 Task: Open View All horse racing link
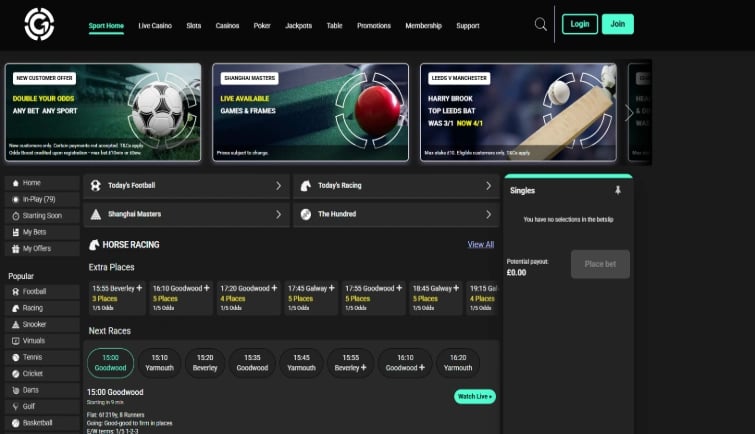(481, 245)
